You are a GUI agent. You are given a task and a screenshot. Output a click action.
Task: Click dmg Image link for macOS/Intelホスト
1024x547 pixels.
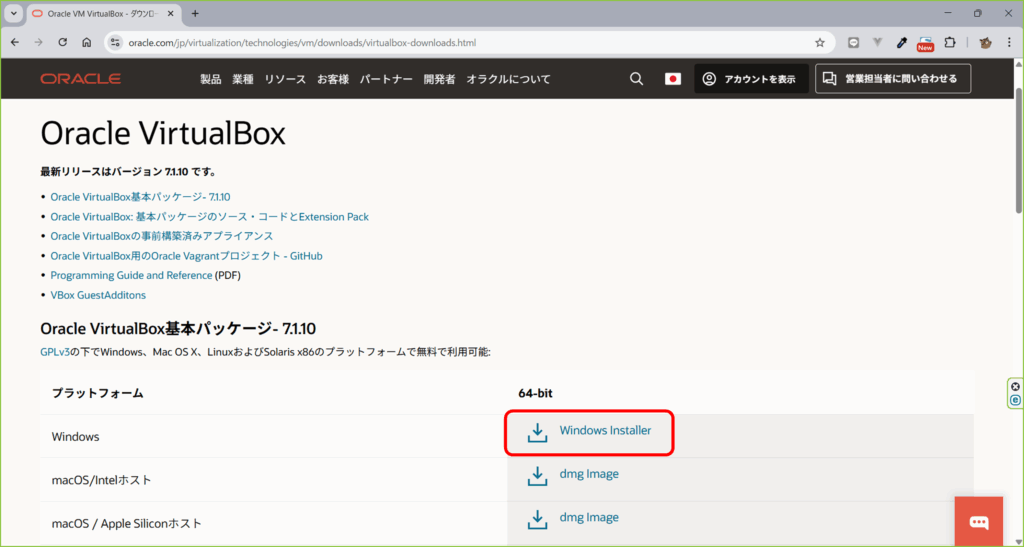tap(589, 474)
